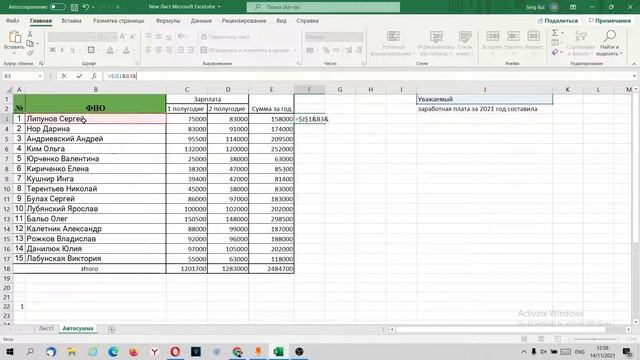Open Найти и выделить dropdown
This screenshot has height=360, width=640.
tap(609, 43)
